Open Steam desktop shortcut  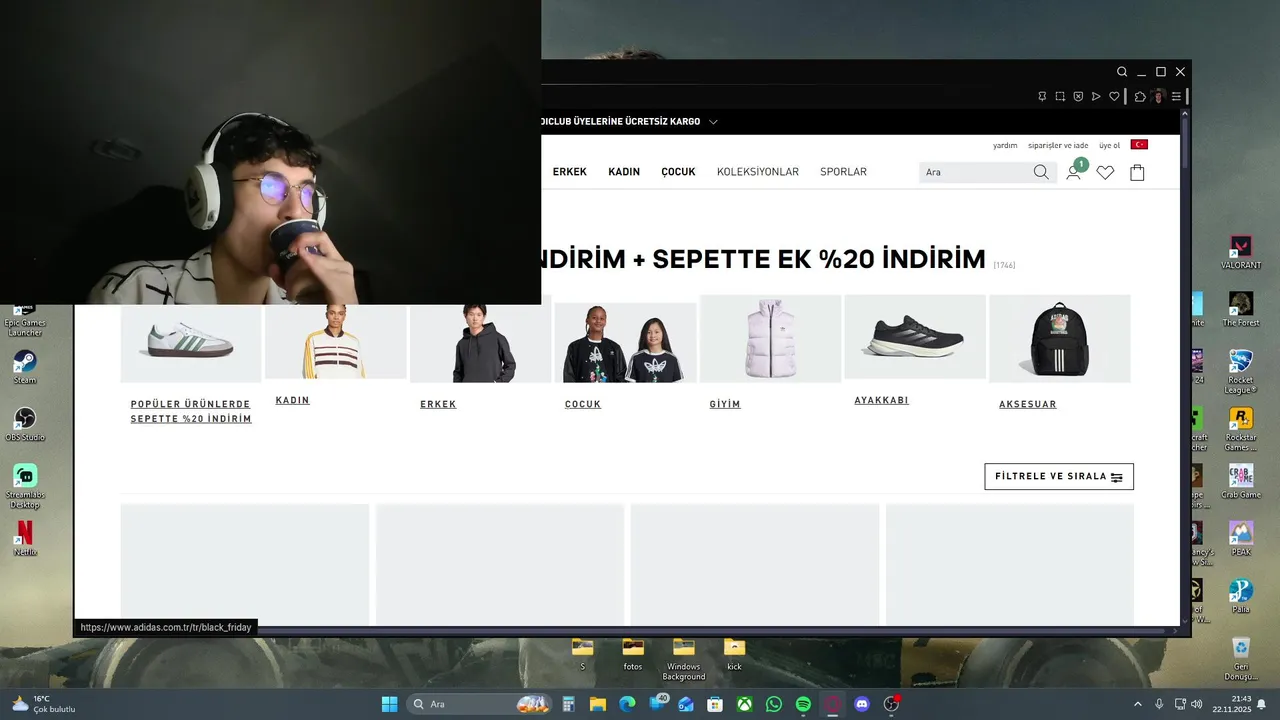tap(25, 366)
